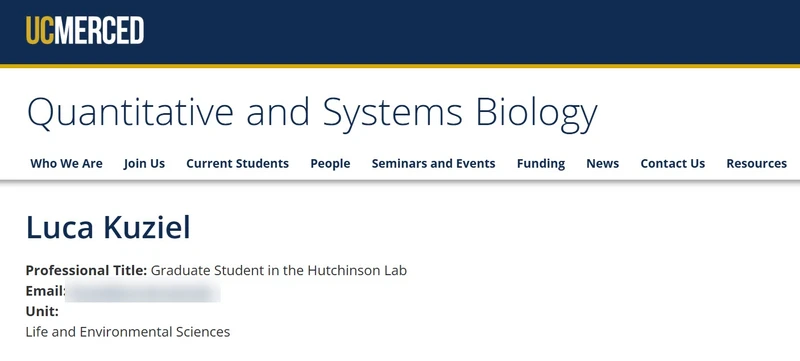800x361 pixels.
Task: Open the Join Us menu
Action: pos(144,164)
